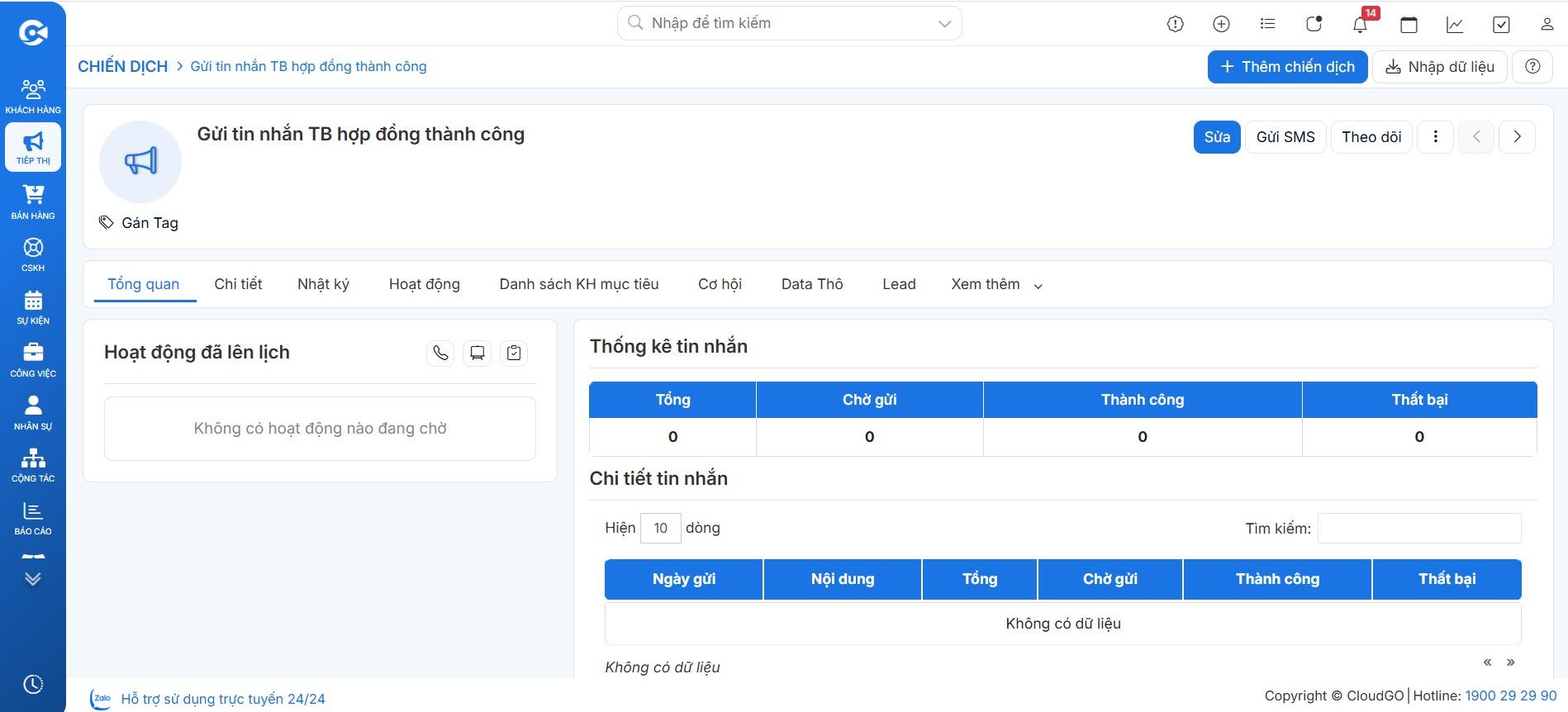Click the Gửi SMS button
The image size is (1568, 712).
point(1285,137)
